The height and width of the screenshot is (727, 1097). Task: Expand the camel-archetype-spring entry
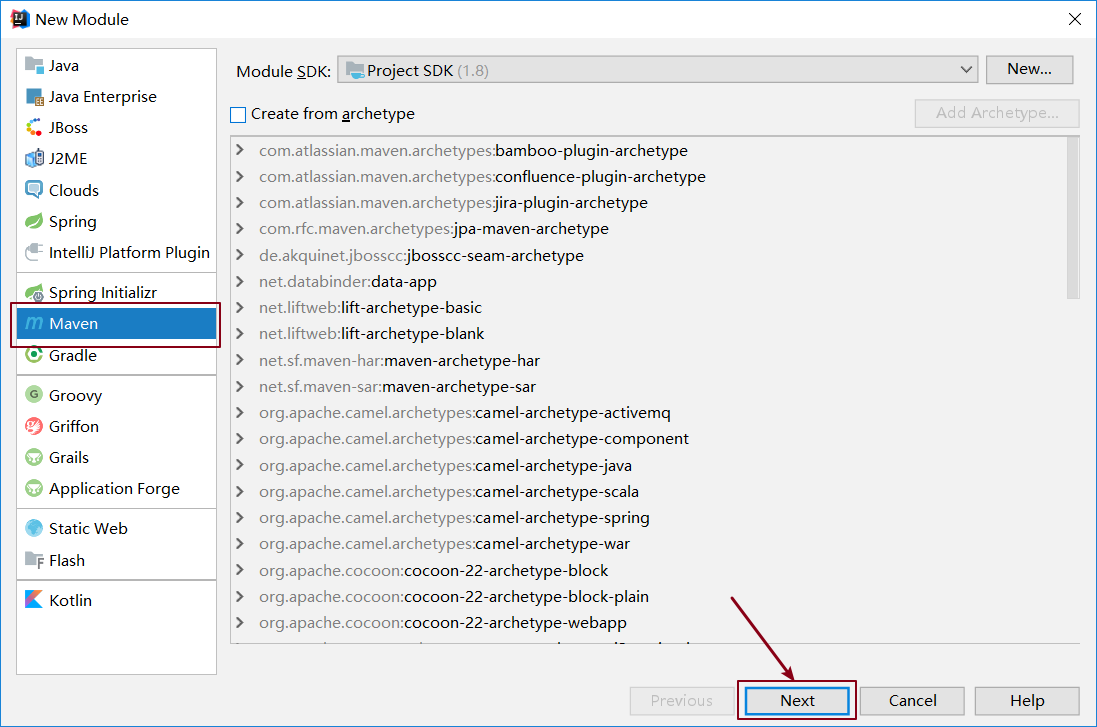239,518
